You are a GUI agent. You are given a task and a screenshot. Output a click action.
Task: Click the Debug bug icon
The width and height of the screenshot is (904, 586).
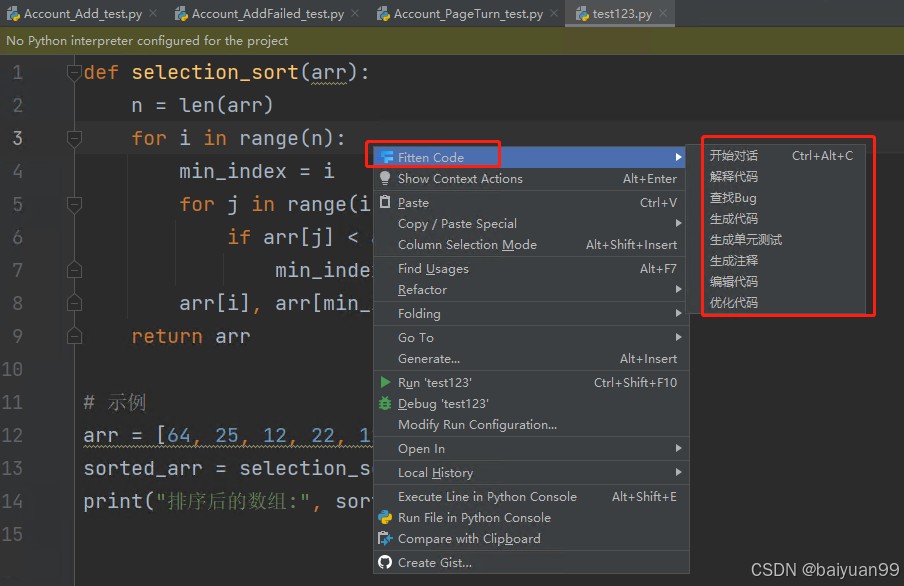(385, 403)
